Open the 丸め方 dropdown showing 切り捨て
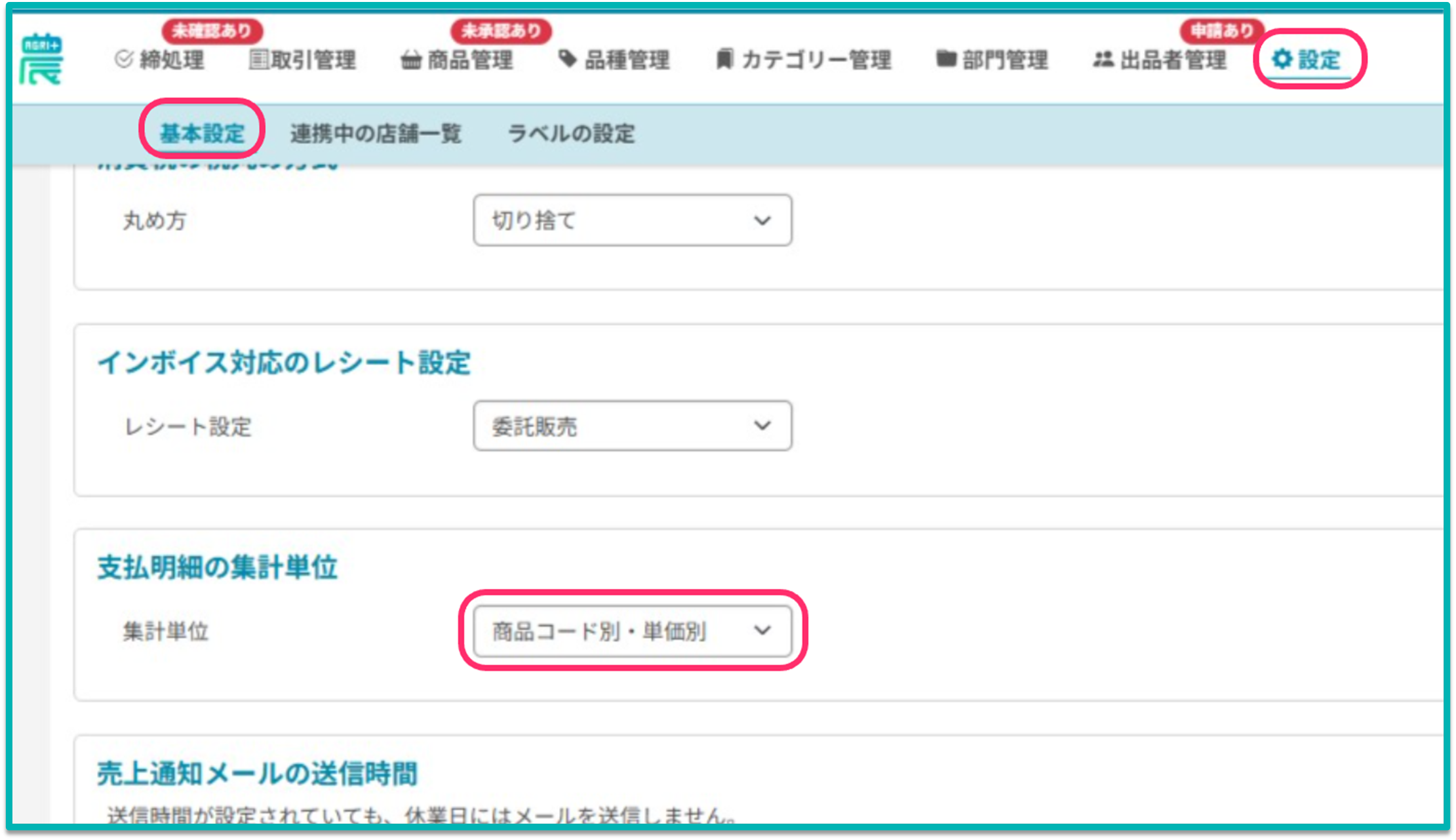This screenshot has width=1456, height=840. pos(632,220)
